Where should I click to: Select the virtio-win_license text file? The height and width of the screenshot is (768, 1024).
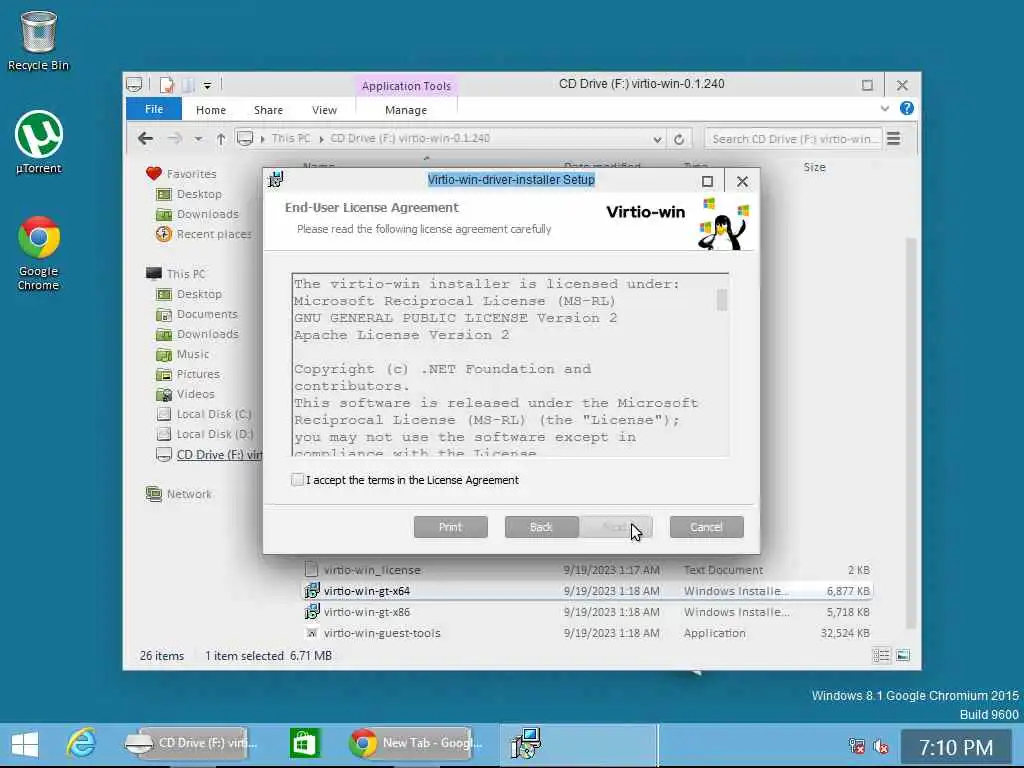[588, 570]
